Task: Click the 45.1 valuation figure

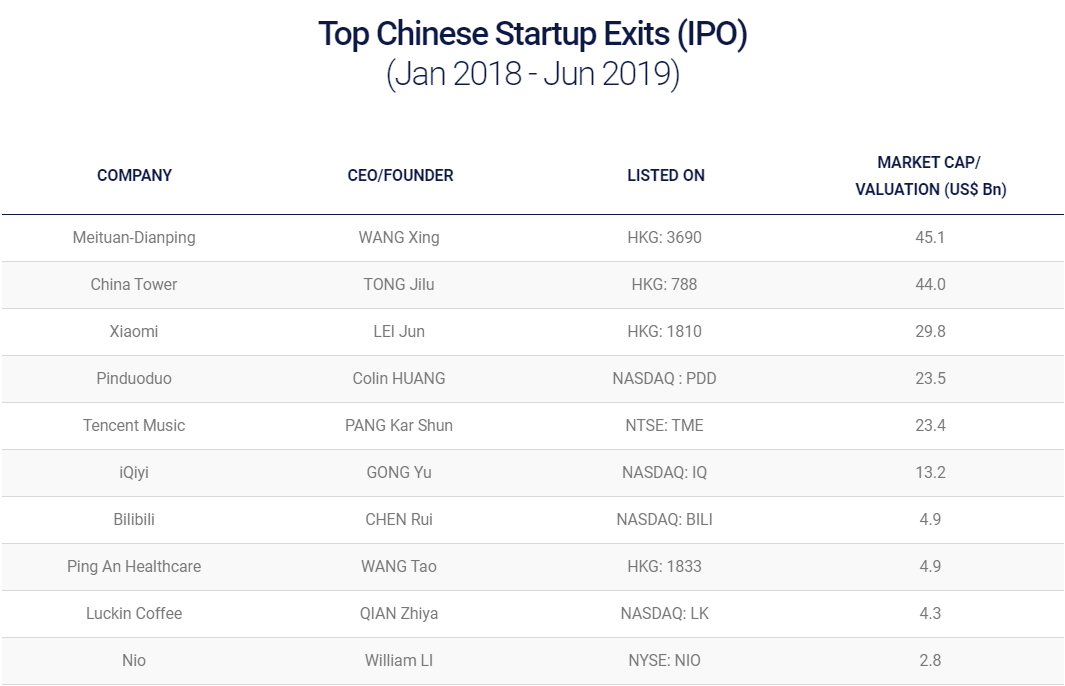Action: click(x=930, y=238)
